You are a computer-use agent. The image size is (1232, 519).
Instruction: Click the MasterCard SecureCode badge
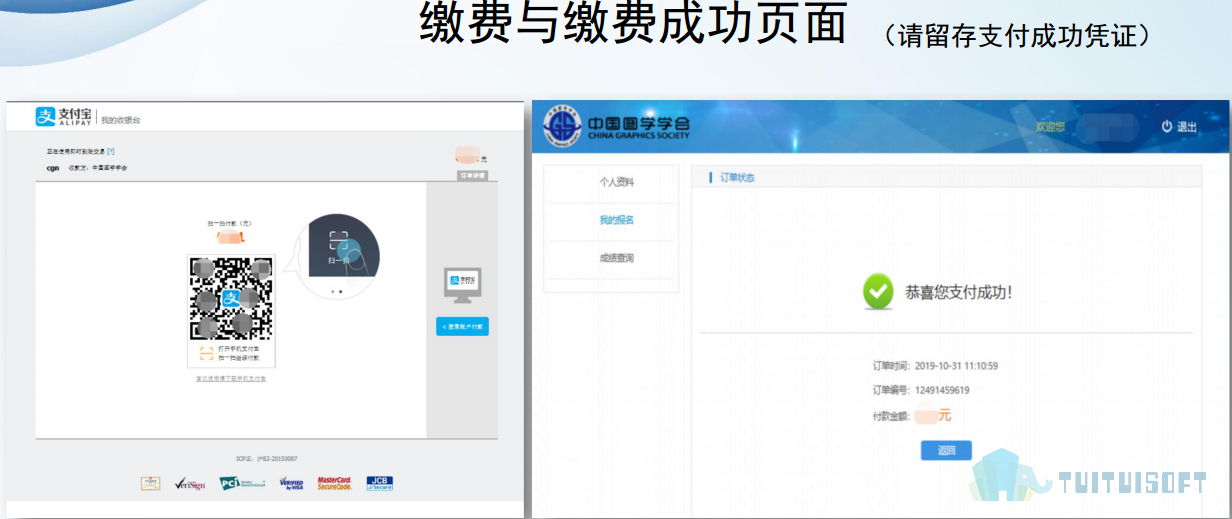tap(335, 483)
